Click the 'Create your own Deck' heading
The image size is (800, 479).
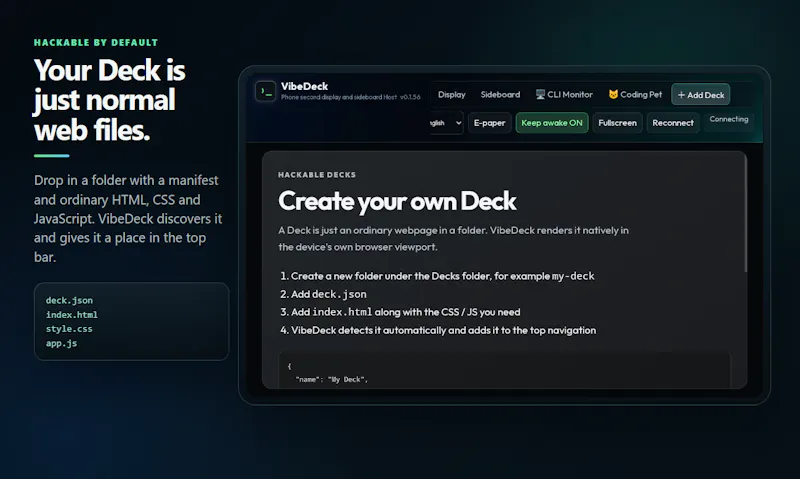pyautogui.click(x=397, y=201)
